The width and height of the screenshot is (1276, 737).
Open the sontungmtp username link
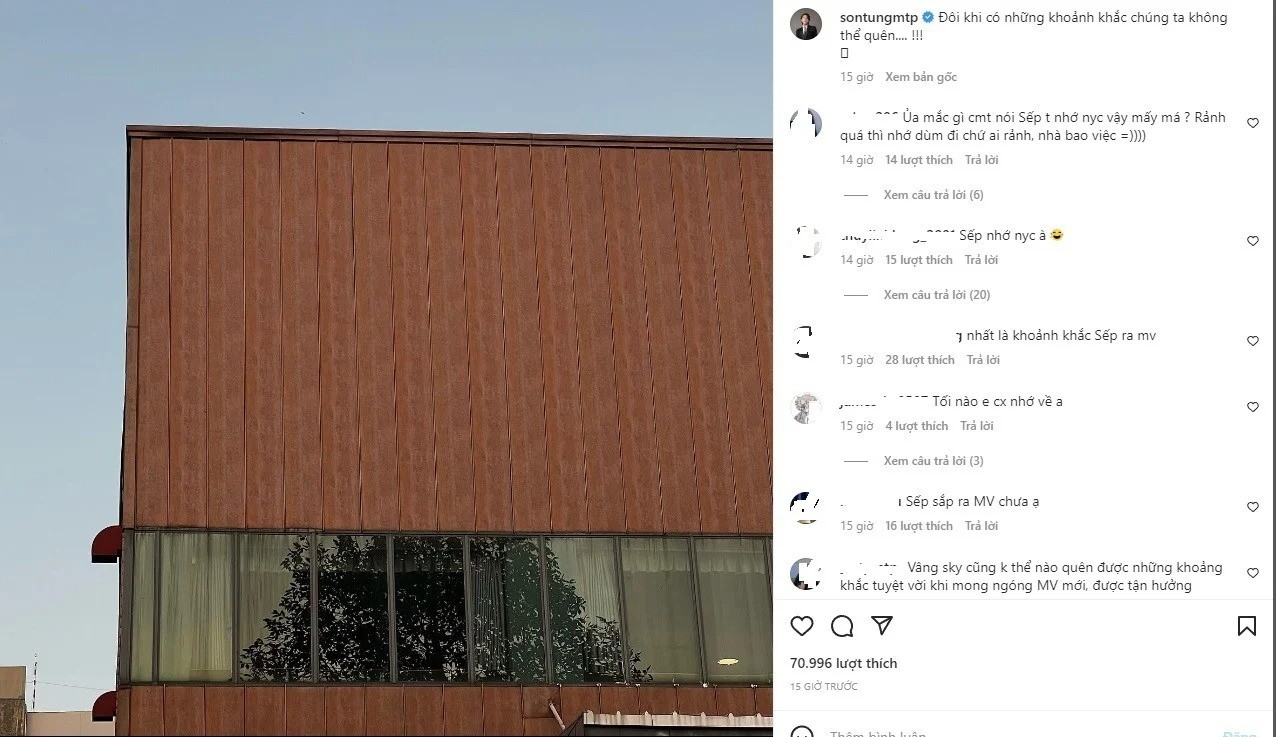tap(878, 17)
